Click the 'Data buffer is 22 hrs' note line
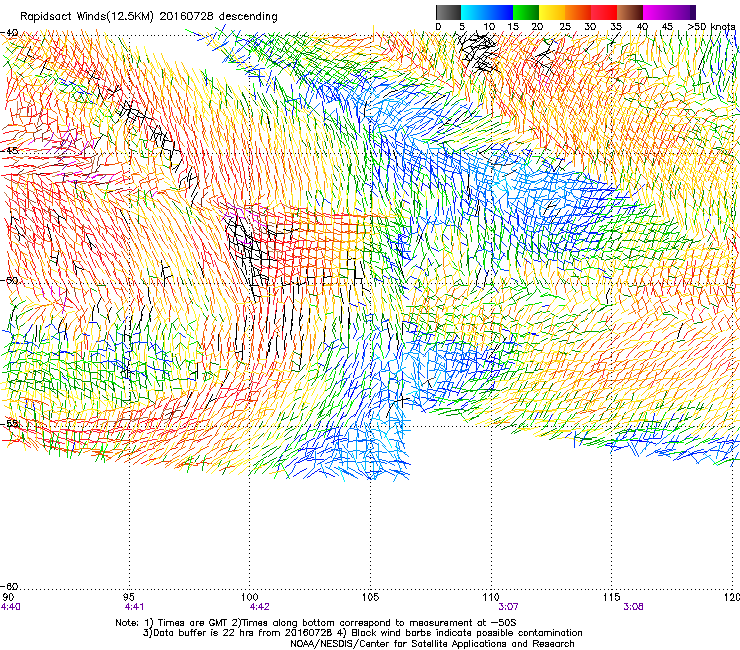 362,633
